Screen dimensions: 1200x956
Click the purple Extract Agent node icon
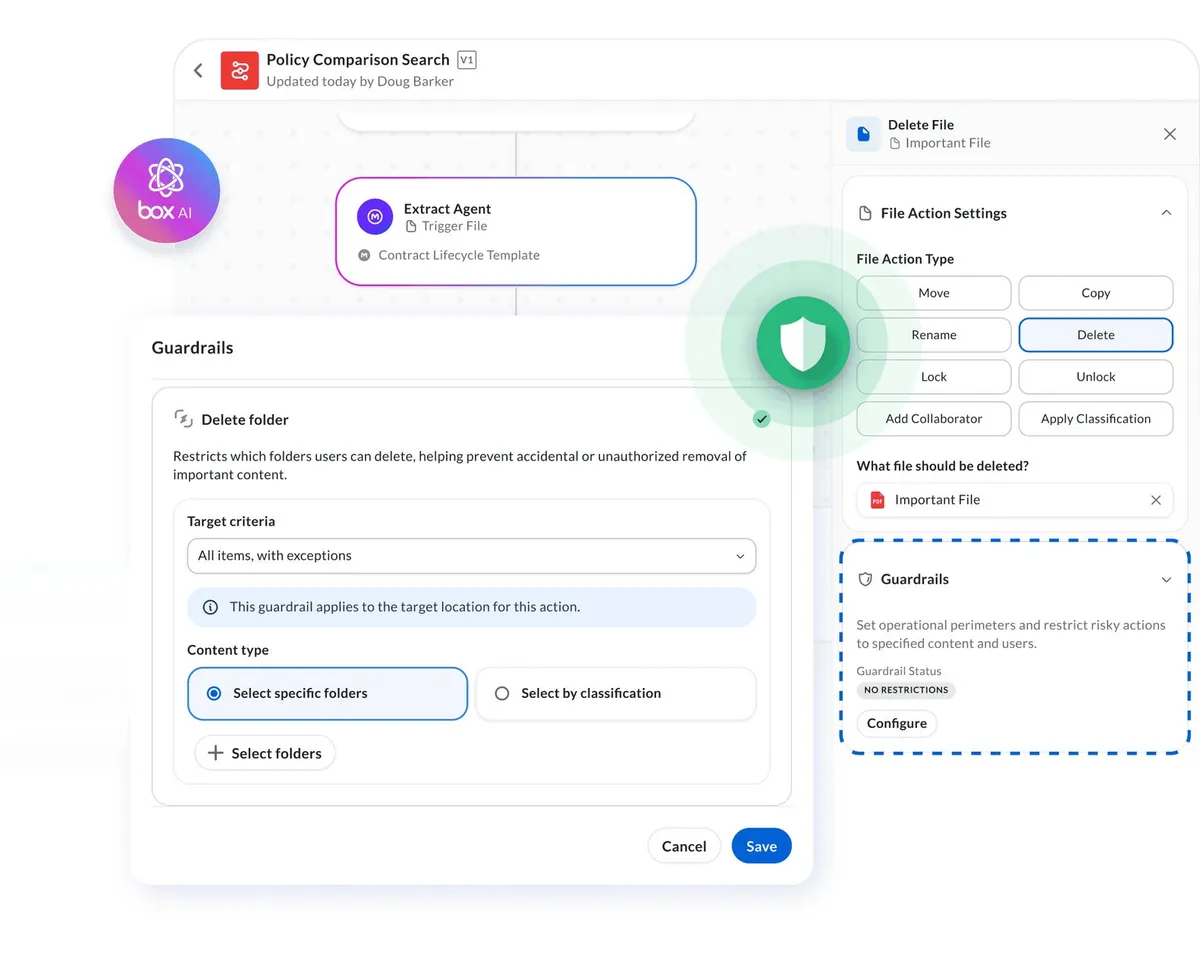[x=375, y=217]
